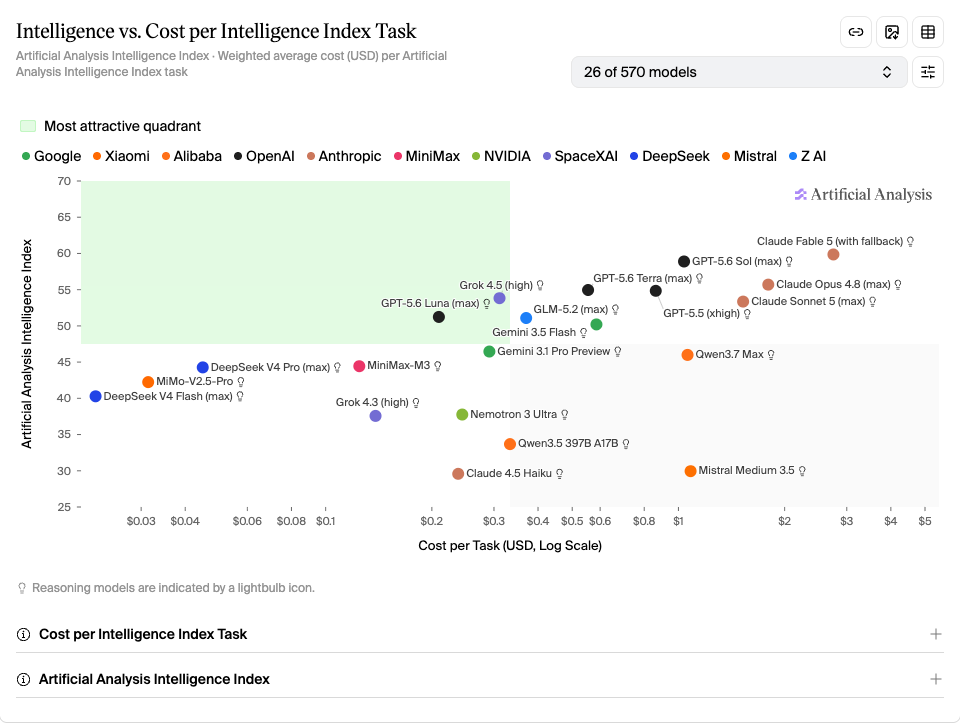
Task: Toggle NVIDIA legend entry
Action: point(501,156)
